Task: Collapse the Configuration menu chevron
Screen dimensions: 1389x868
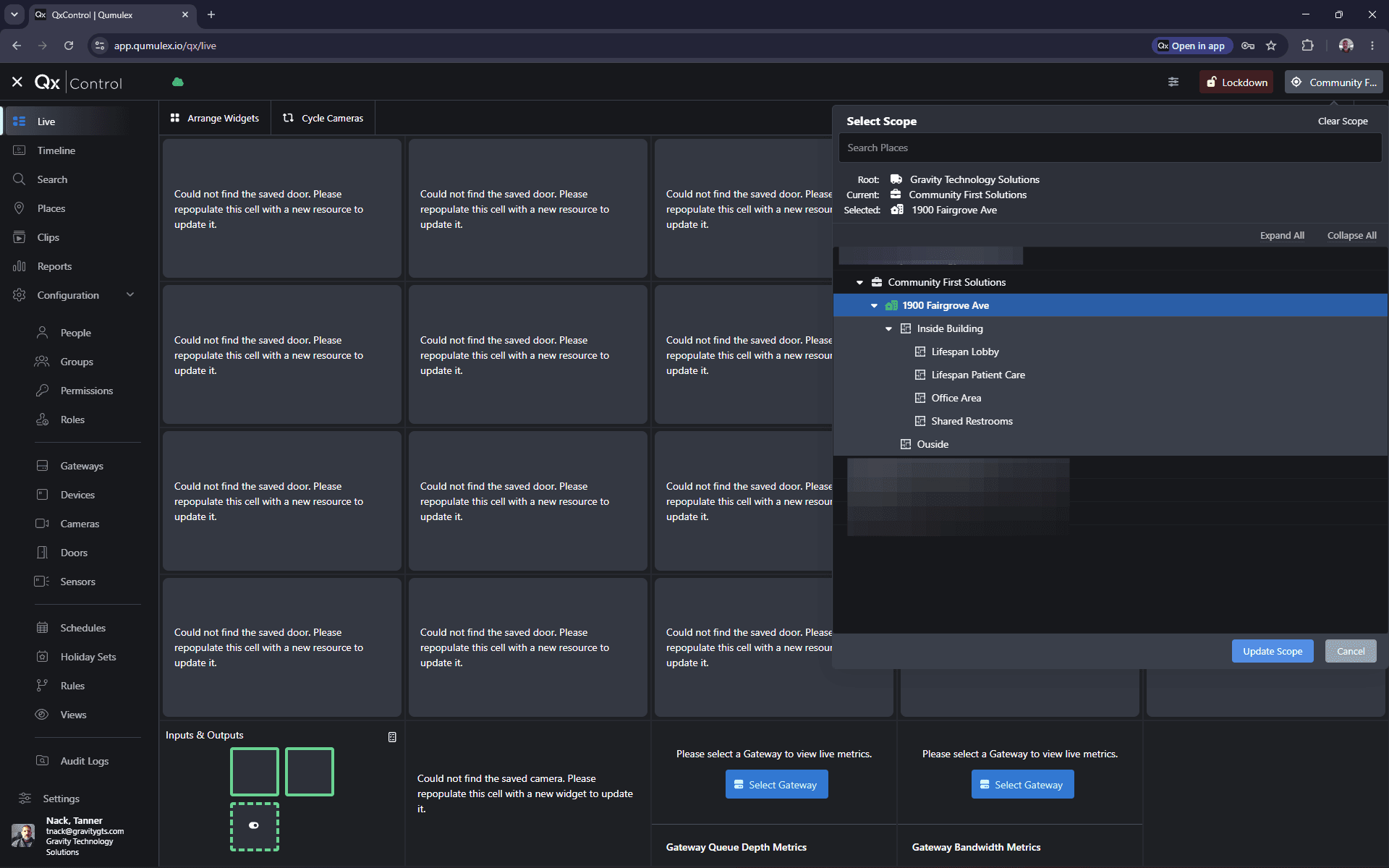Action: click(x=130, y=294)
